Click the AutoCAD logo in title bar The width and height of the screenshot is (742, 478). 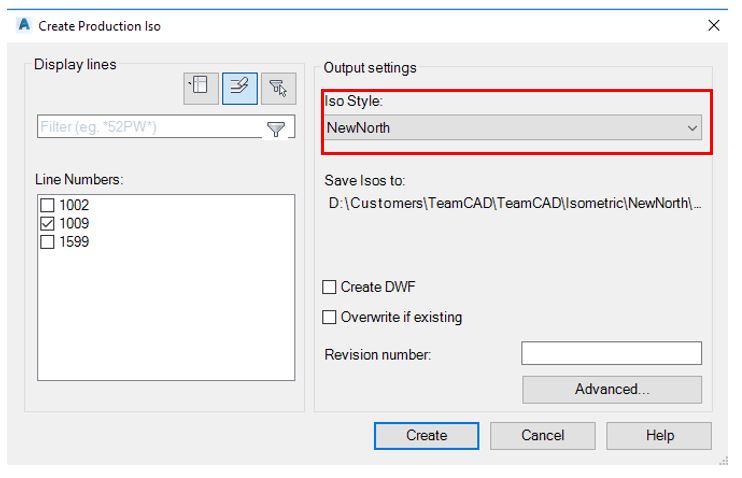pos(24,25)
